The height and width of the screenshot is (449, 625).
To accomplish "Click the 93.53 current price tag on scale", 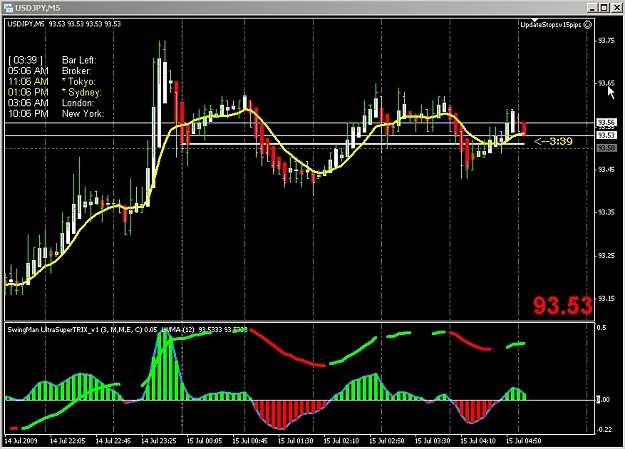I will pyautogui.click(x=606, y=136).
